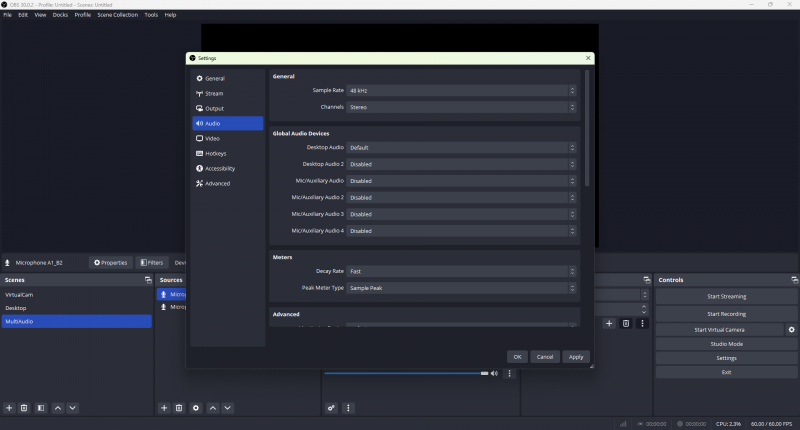
Task: Undock the Controls panel
Action: point(794,280)
